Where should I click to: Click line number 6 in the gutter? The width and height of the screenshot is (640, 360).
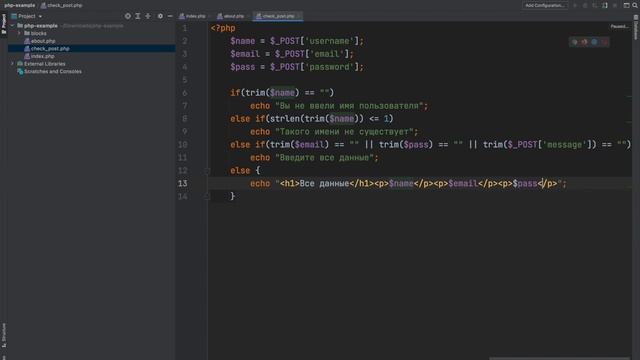(184, 93)
